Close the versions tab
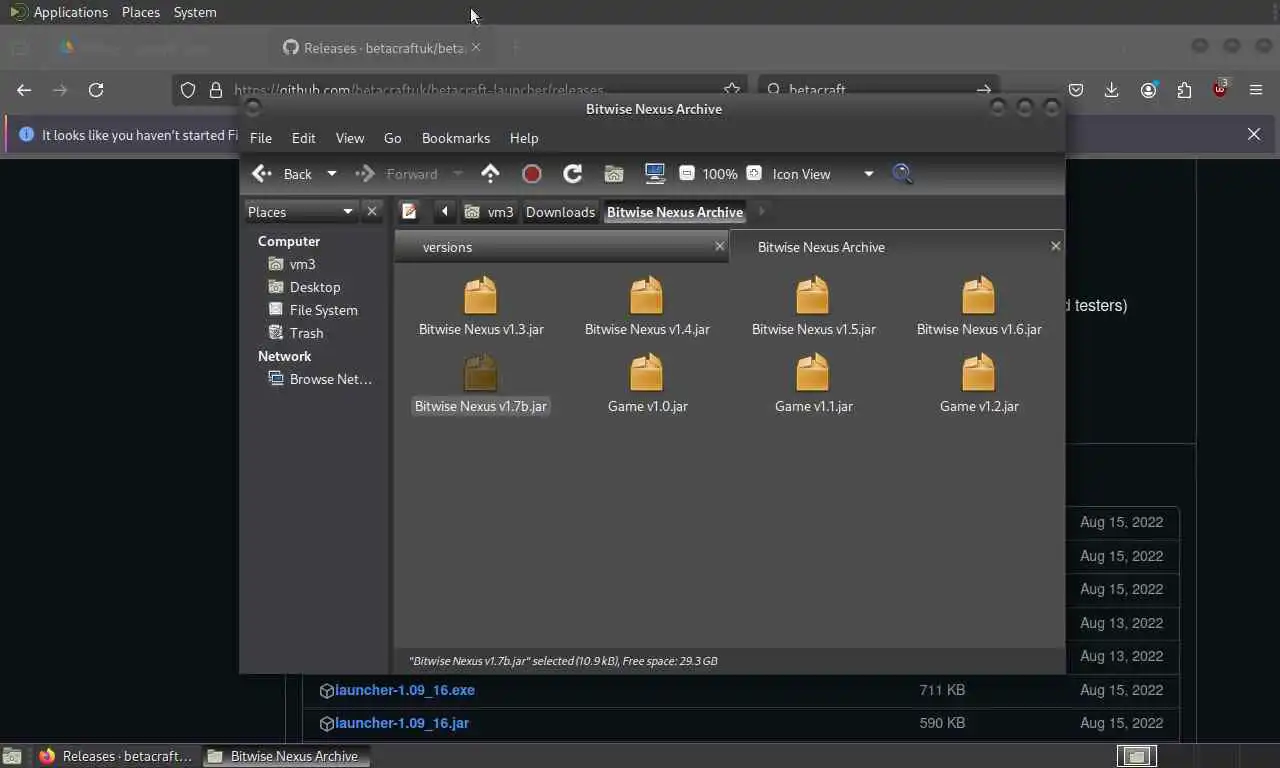The width and height of the screenshot is (1280, 768). tap(719, 246)
